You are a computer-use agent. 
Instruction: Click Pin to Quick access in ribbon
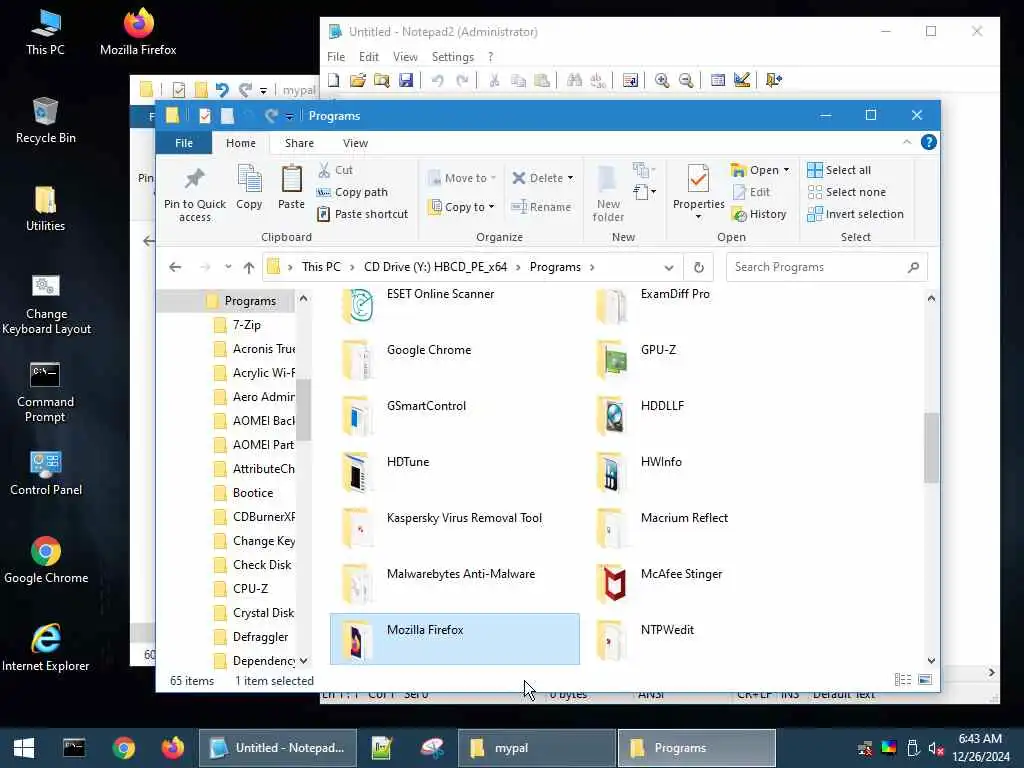[x=195, y=194]
